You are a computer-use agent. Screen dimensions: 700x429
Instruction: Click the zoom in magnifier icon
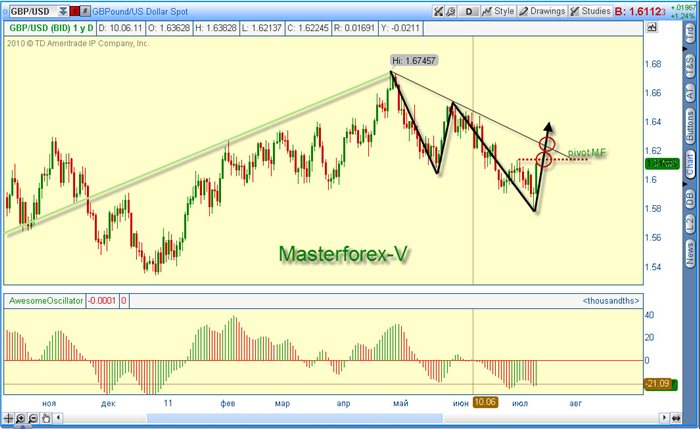click(21, 418)
